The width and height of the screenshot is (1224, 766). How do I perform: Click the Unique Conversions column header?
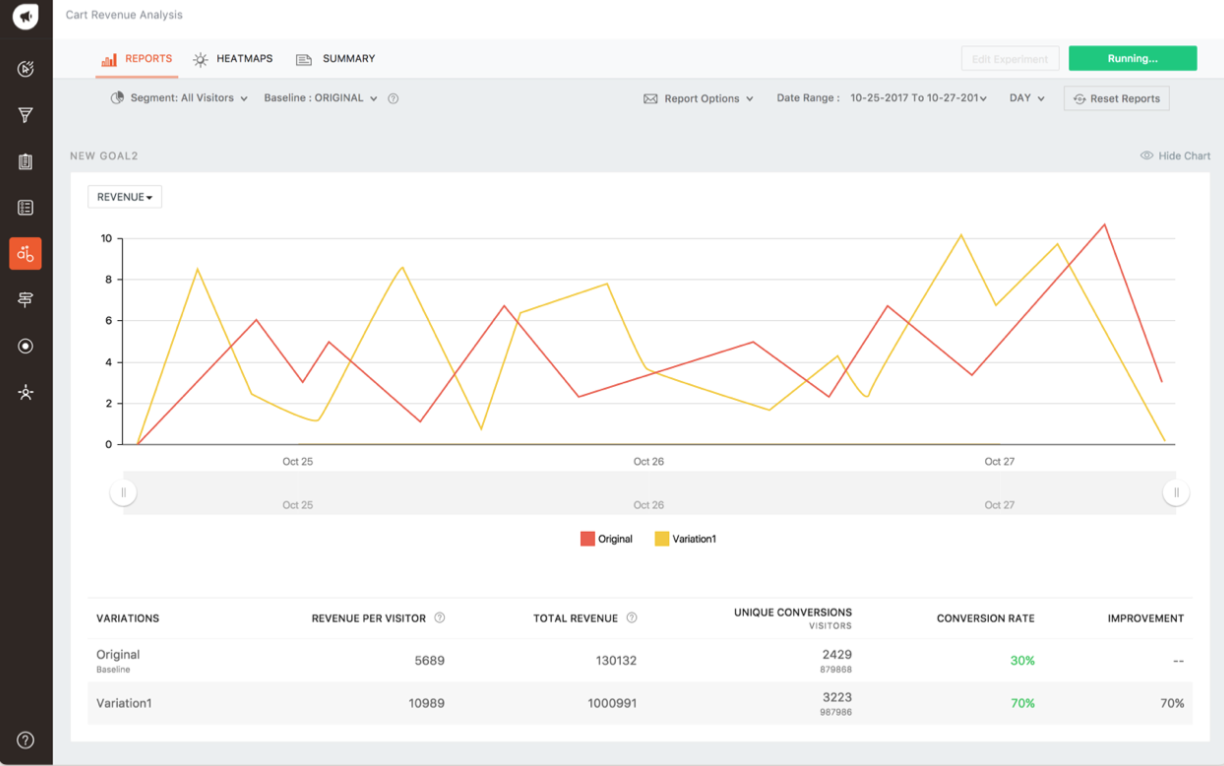tap(792, 612)
